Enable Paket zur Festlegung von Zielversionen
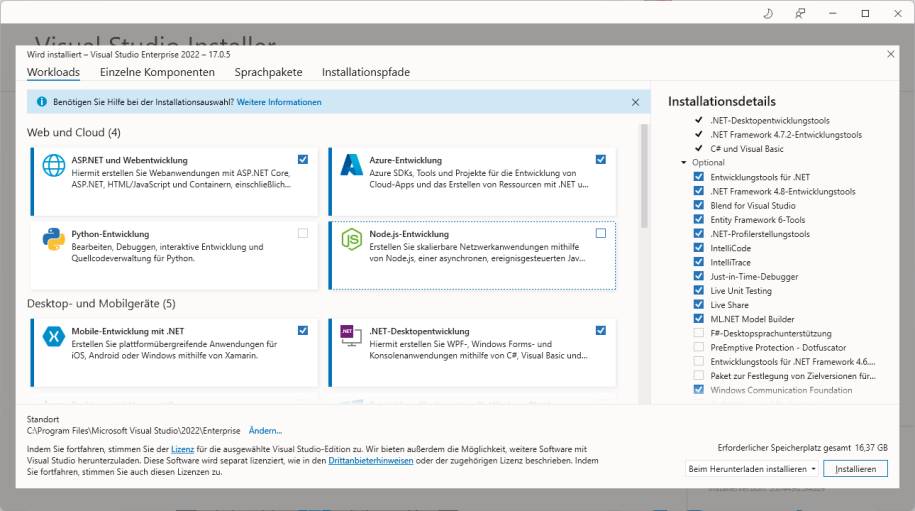915x511 pixels. coord(699,375)
